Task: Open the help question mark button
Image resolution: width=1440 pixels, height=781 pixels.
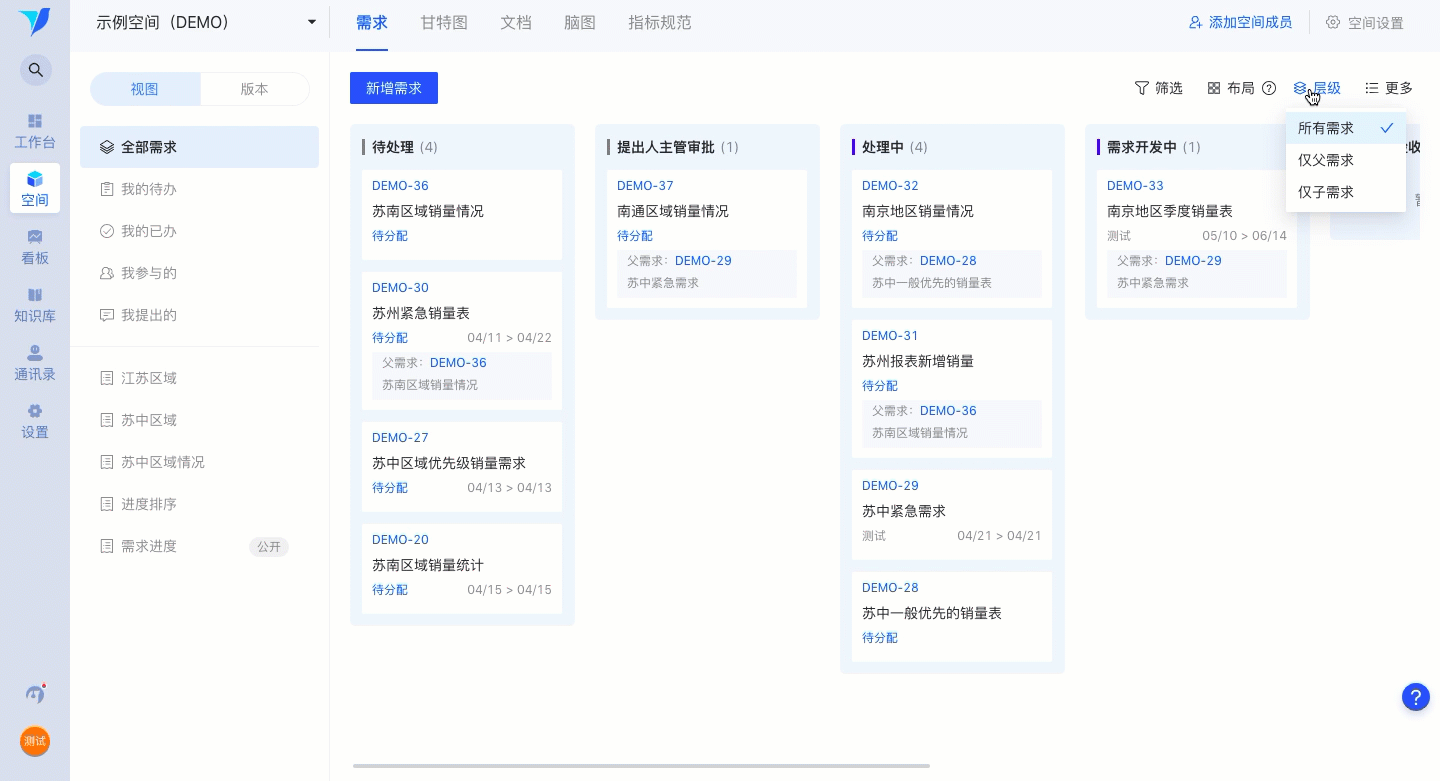Action: click(x=1269, y=88)
